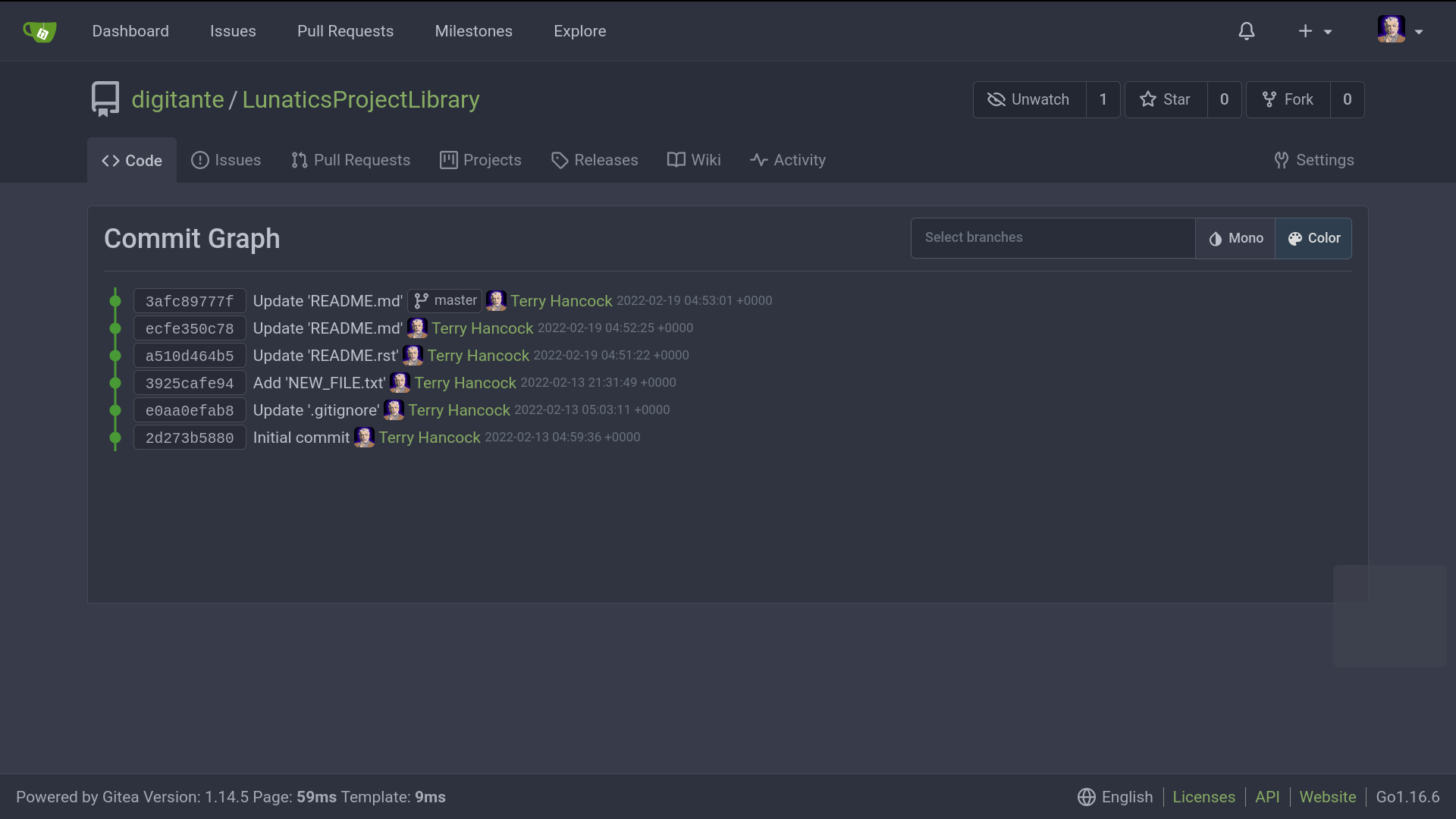
Task: Open repository Settings
Action: tap(1314, 160)
